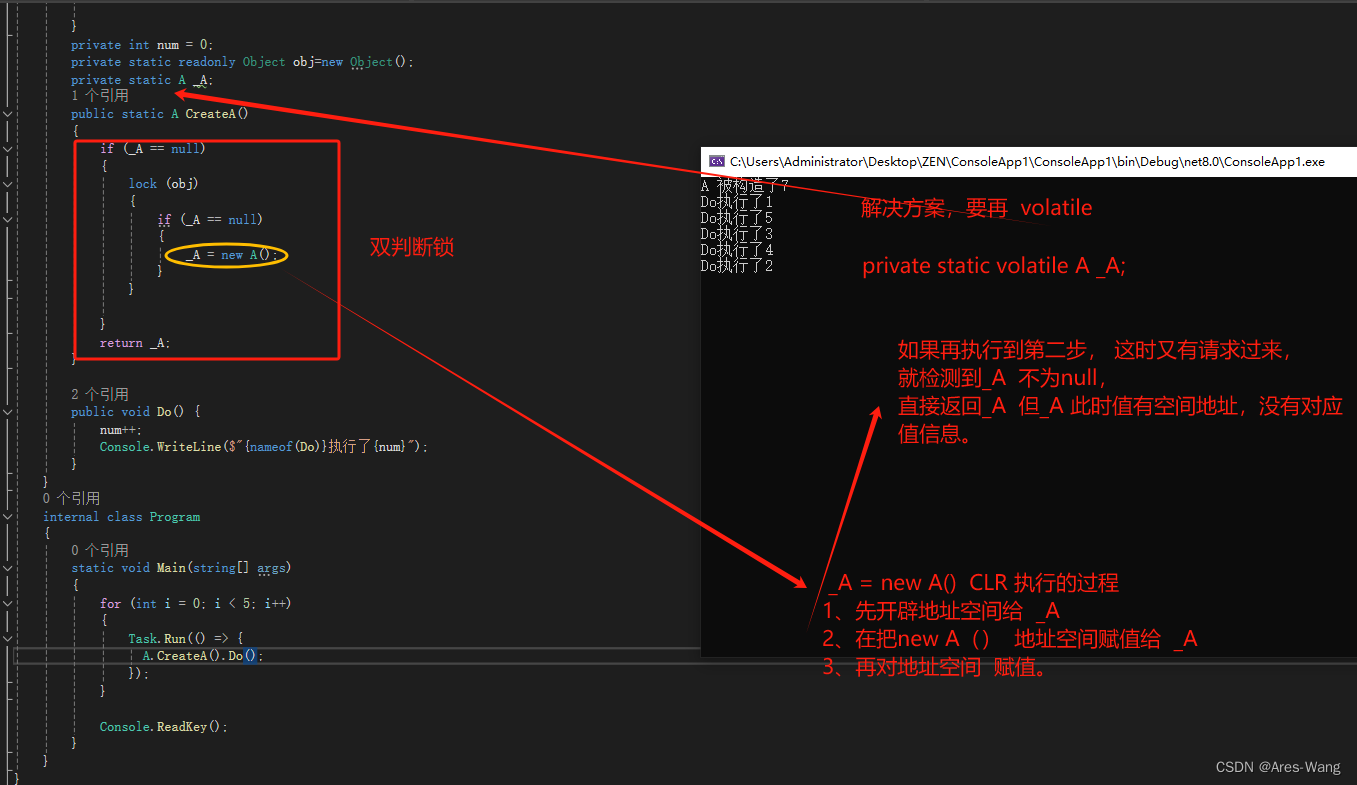
Task: Click the 'Program' class name
Action: click(x=175, y=517)
